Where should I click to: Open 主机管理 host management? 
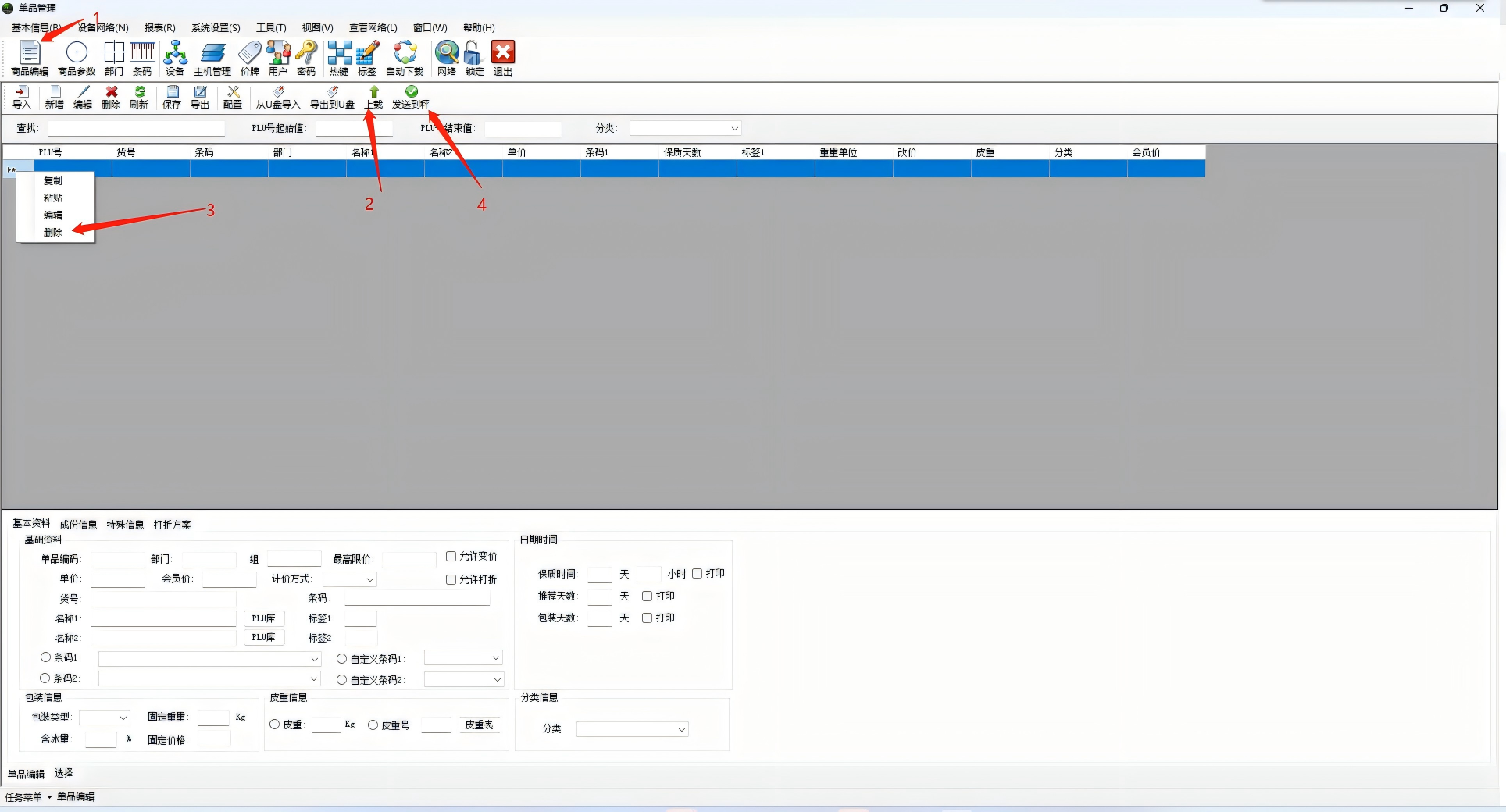[212, 58]
